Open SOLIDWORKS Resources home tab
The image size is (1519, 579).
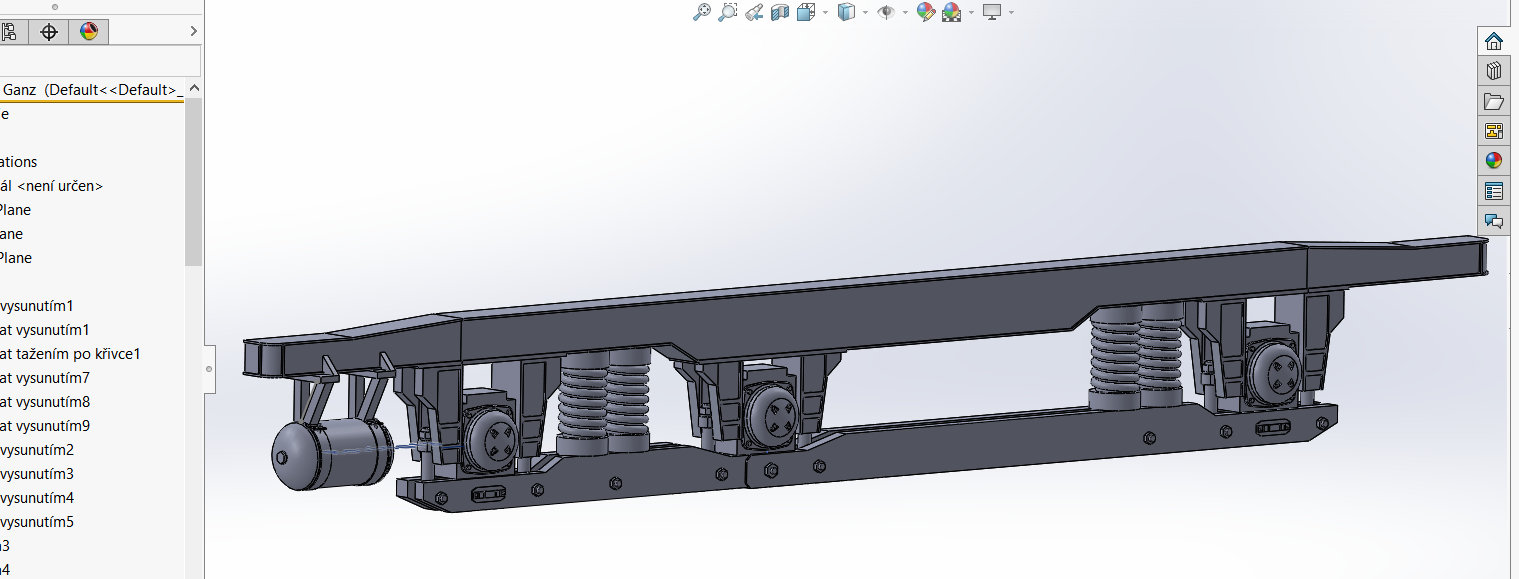pos(1494,41)
